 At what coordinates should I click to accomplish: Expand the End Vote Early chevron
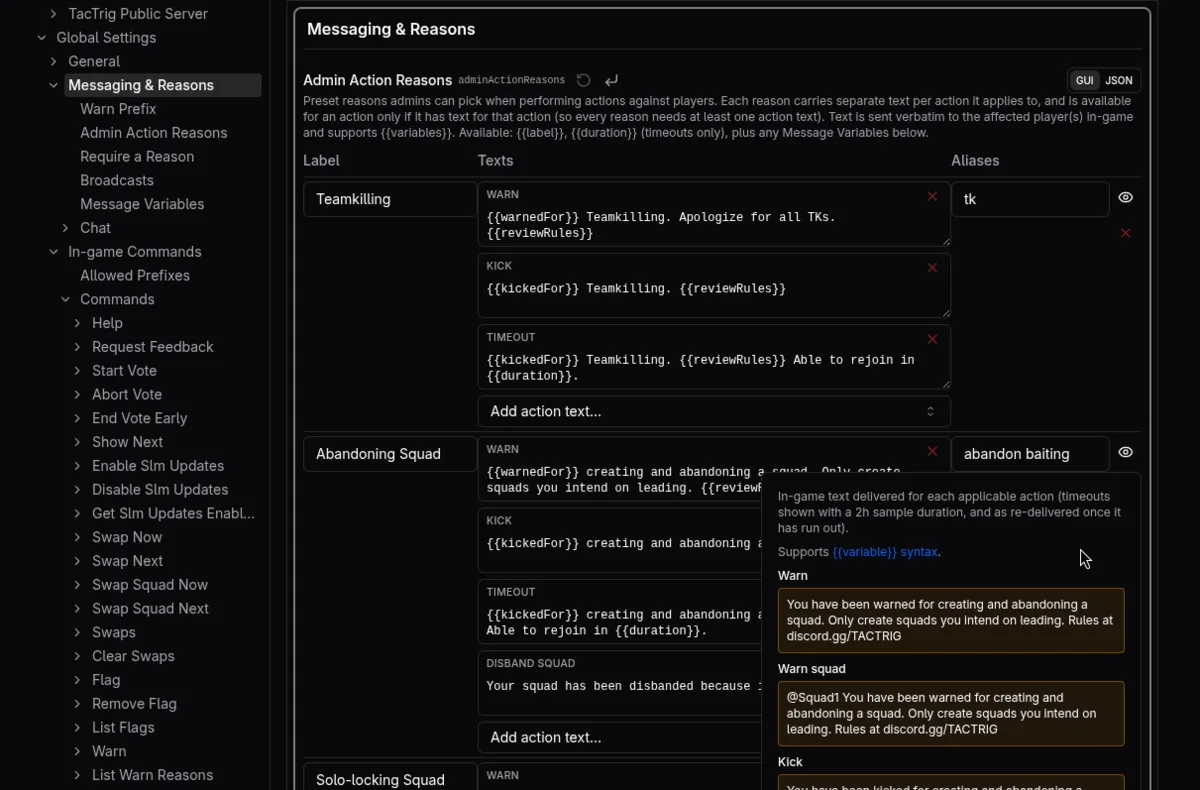77,418
